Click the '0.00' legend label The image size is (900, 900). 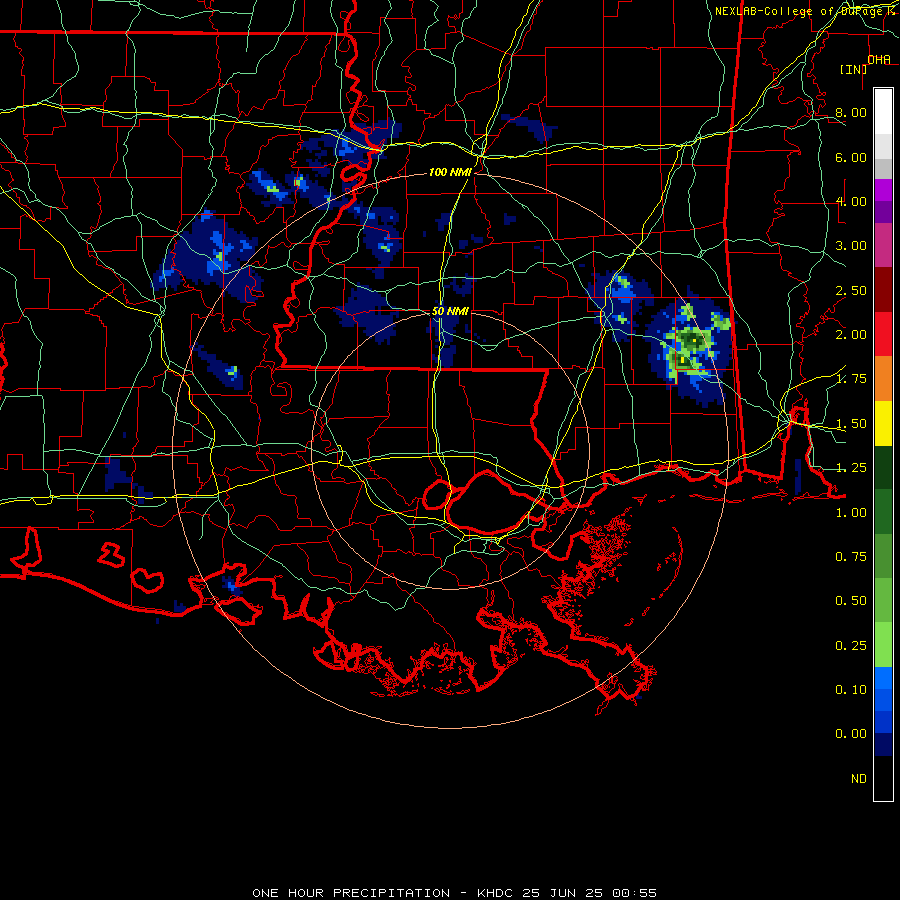click(x=851, y=734)
